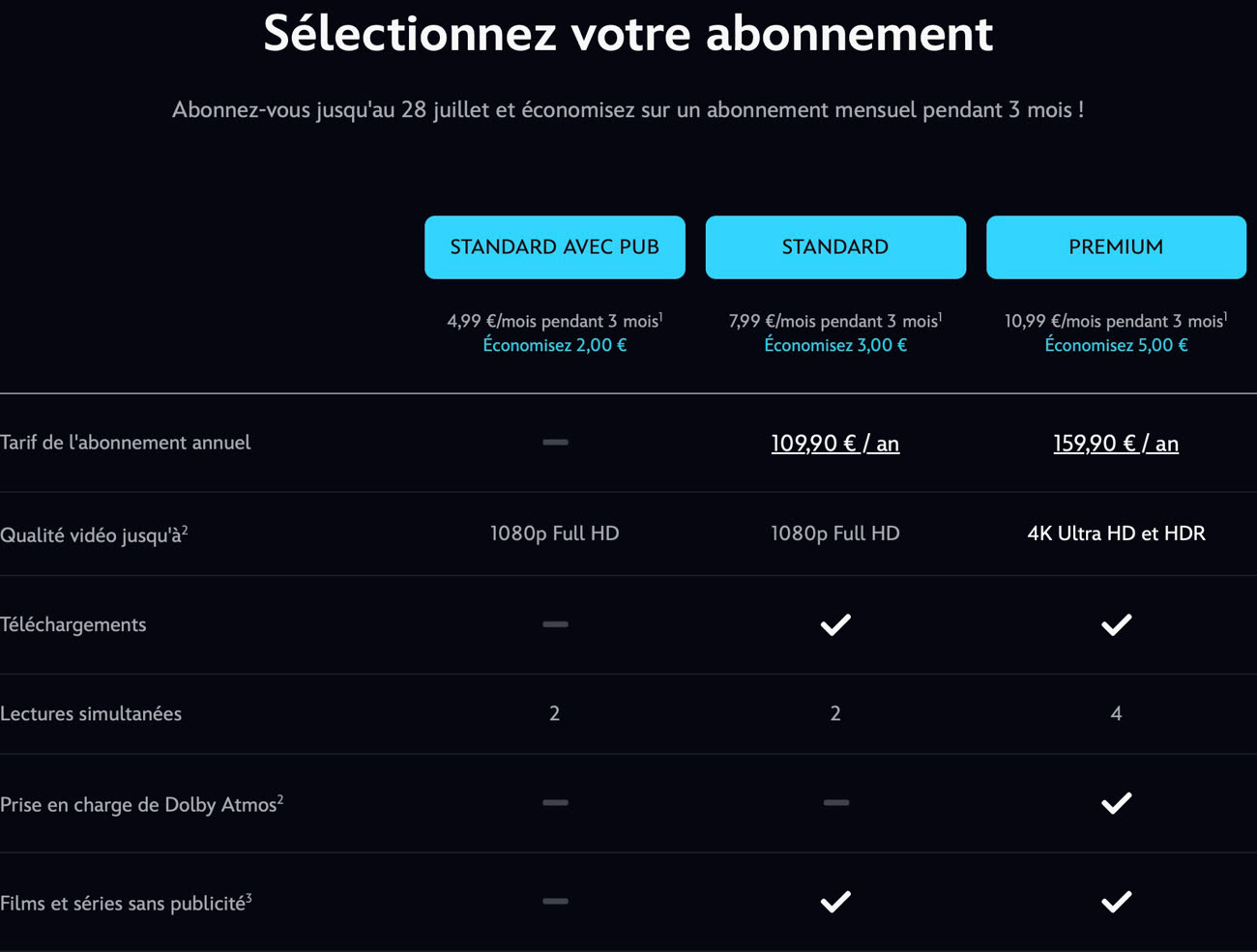Viewport: 1257px width, 952px height.
Task: Choose the Standard subscription button
Action: [x=835, y=247]
